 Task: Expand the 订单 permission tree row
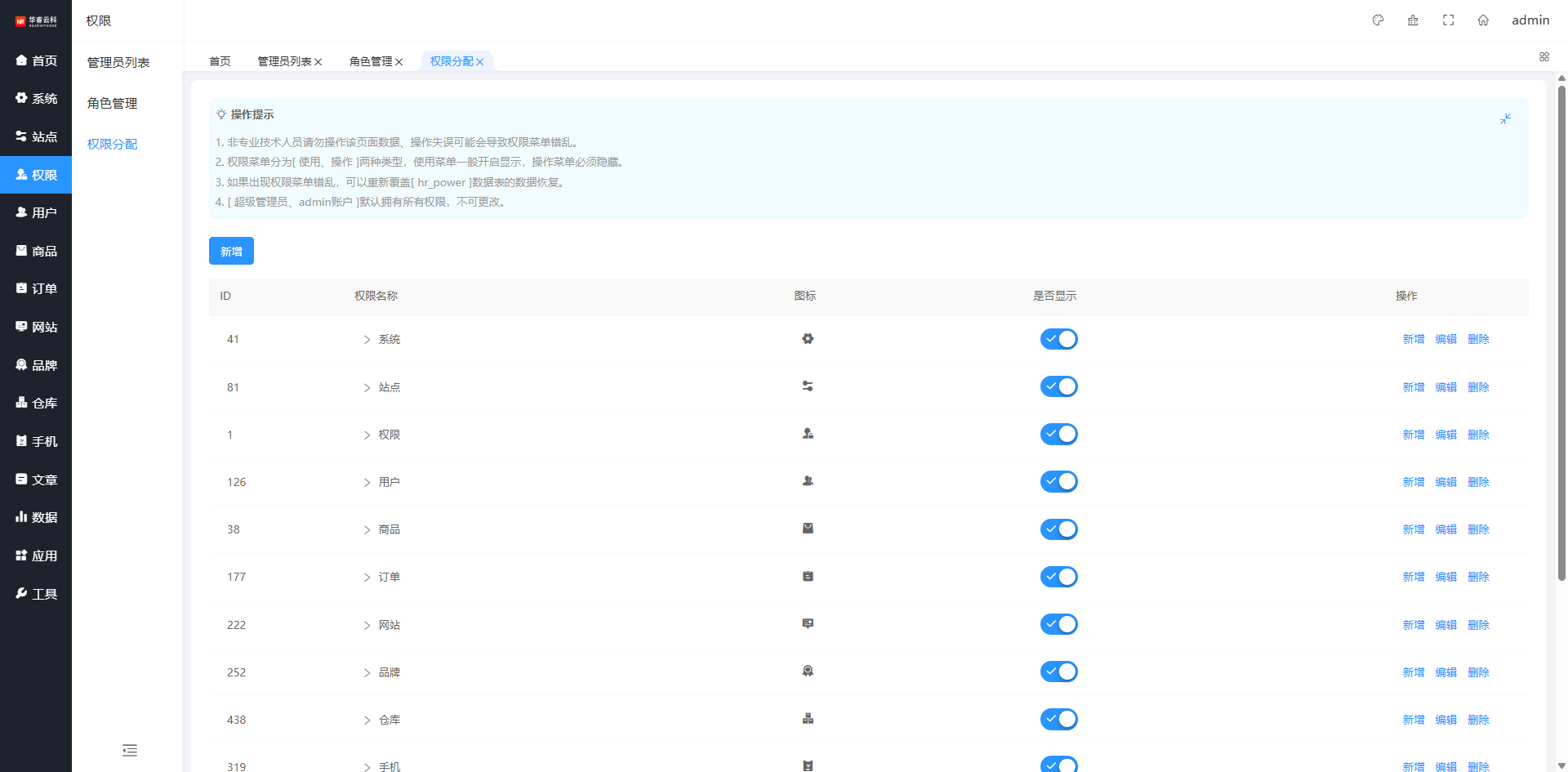(367, 578)
